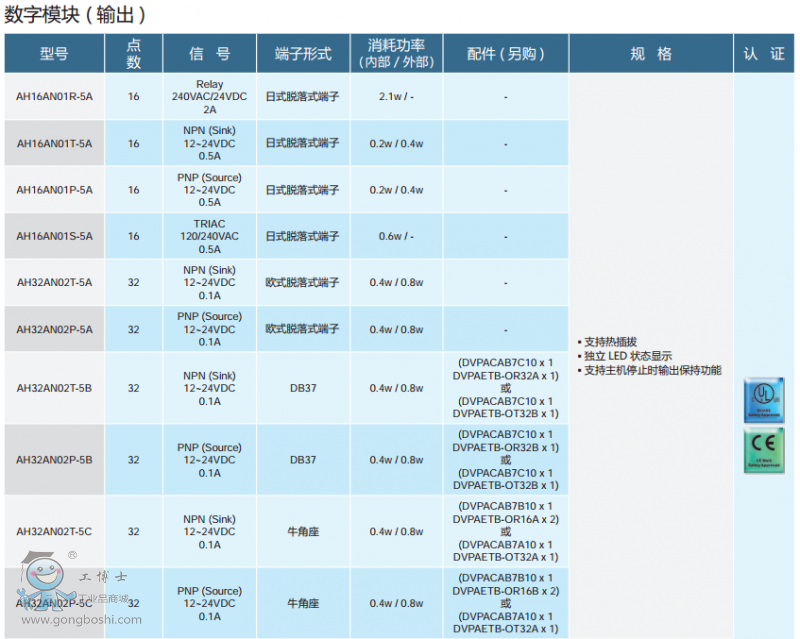Click the Relay 240VAC/24VDC signal cell
The width and height of the screenshot is (800, 639).
(209, 97)
